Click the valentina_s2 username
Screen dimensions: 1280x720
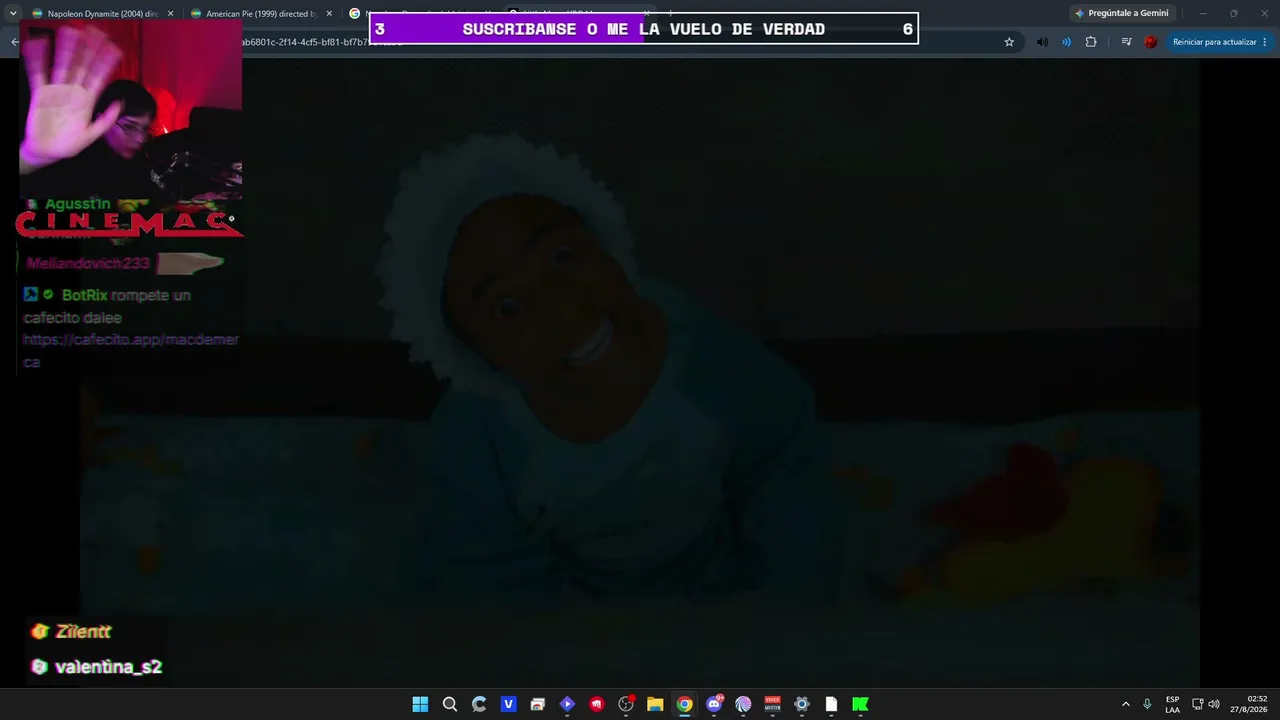click(108, 667)
